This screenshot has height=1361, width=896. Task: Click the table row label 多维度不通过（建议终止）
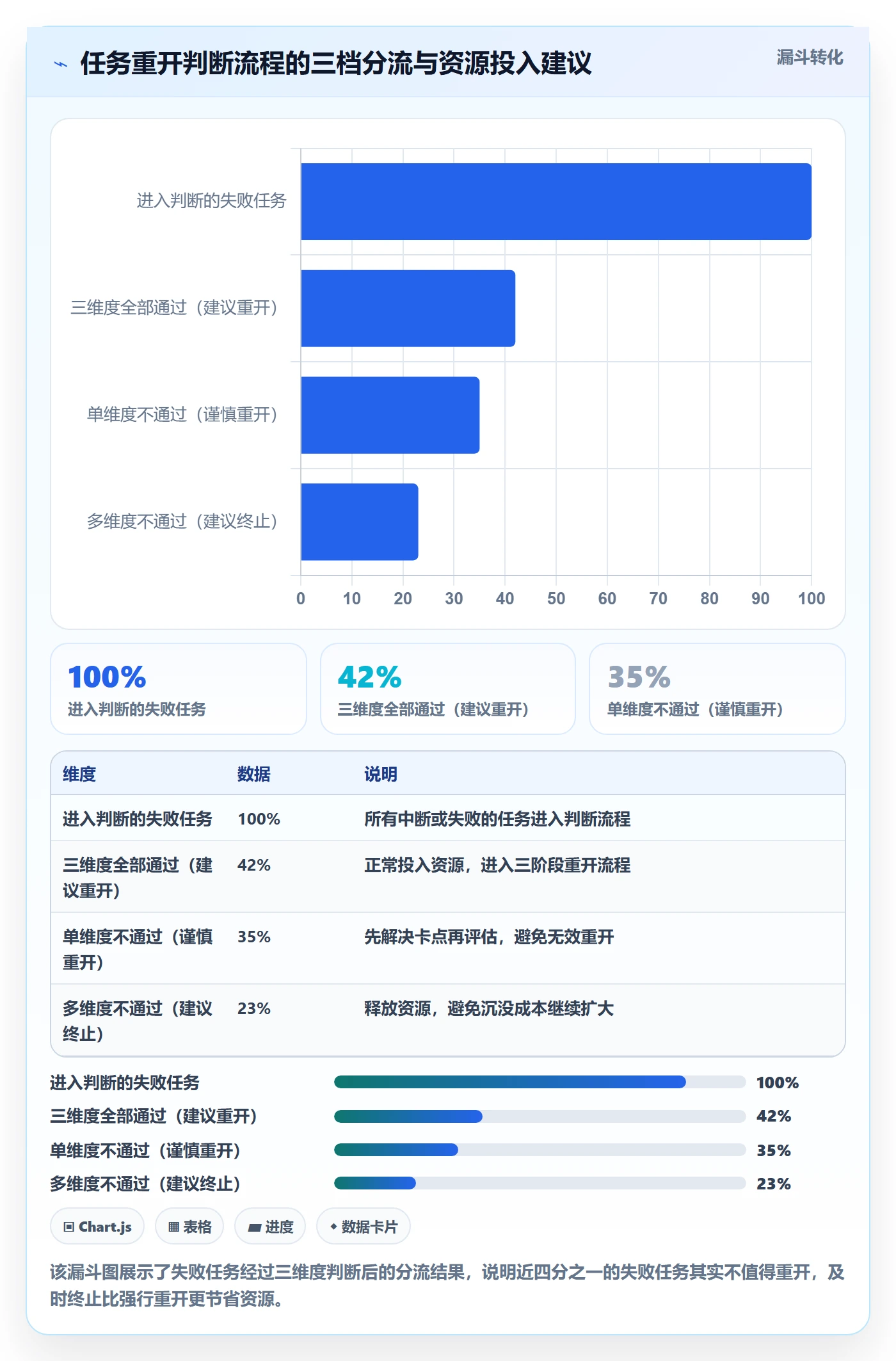(x=138, y=1021)
